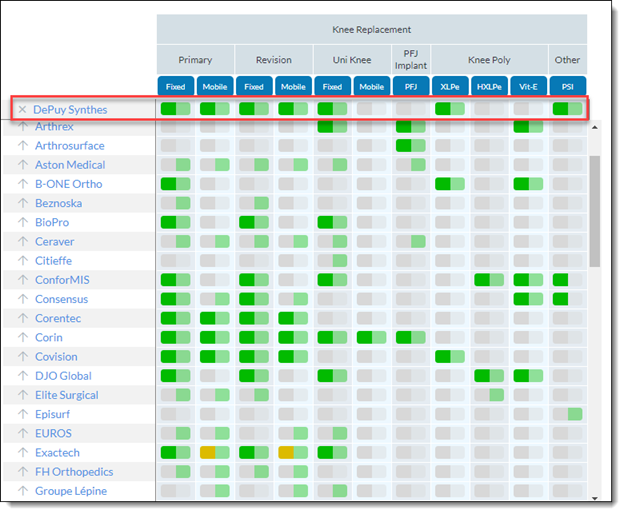This screenshot has width=624, height=514.
Task: Open the Arthrosurface company link
Action: tap(70, 146)
